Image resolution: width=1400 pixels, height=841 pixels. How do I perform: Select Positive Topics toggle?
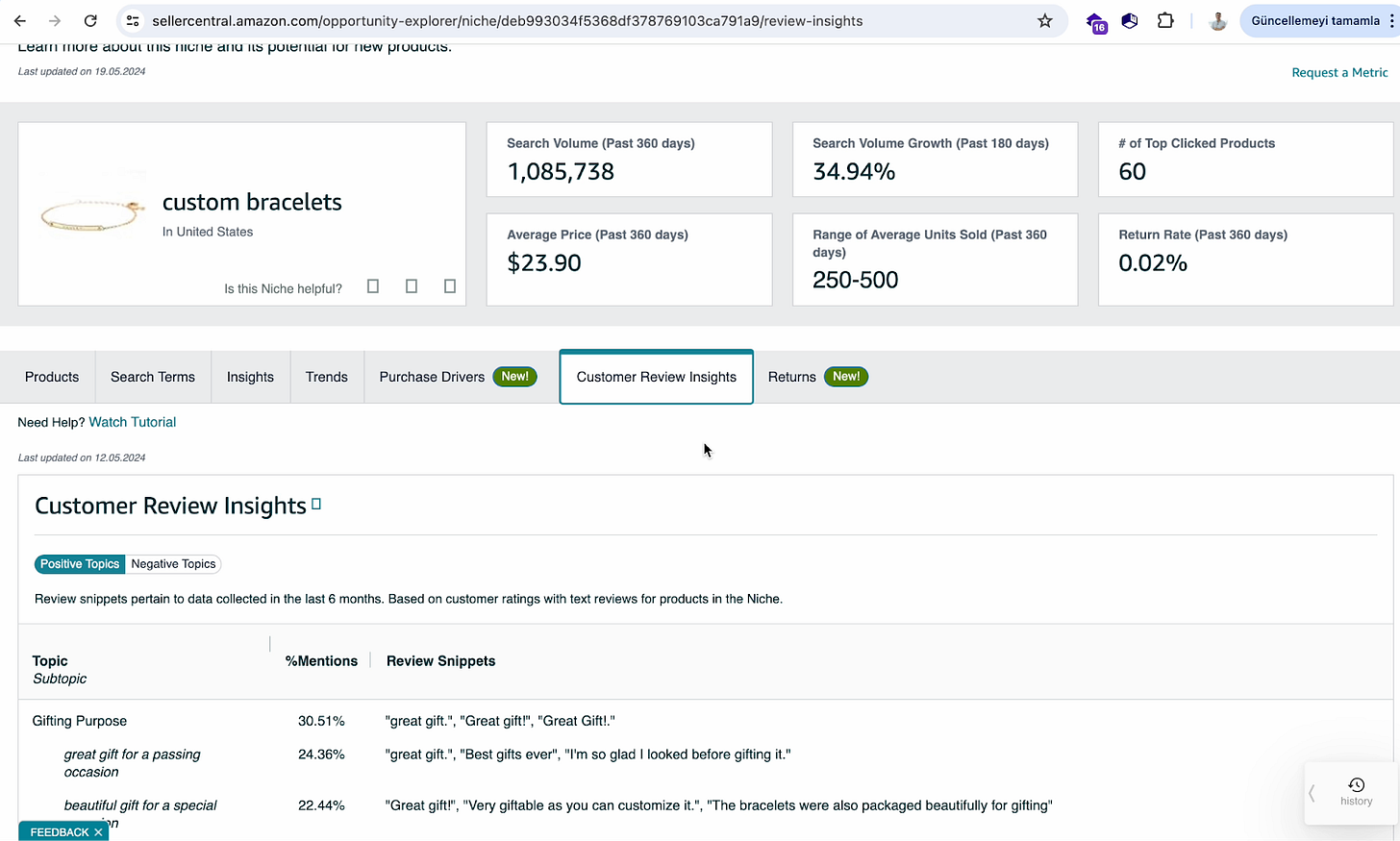80,564
